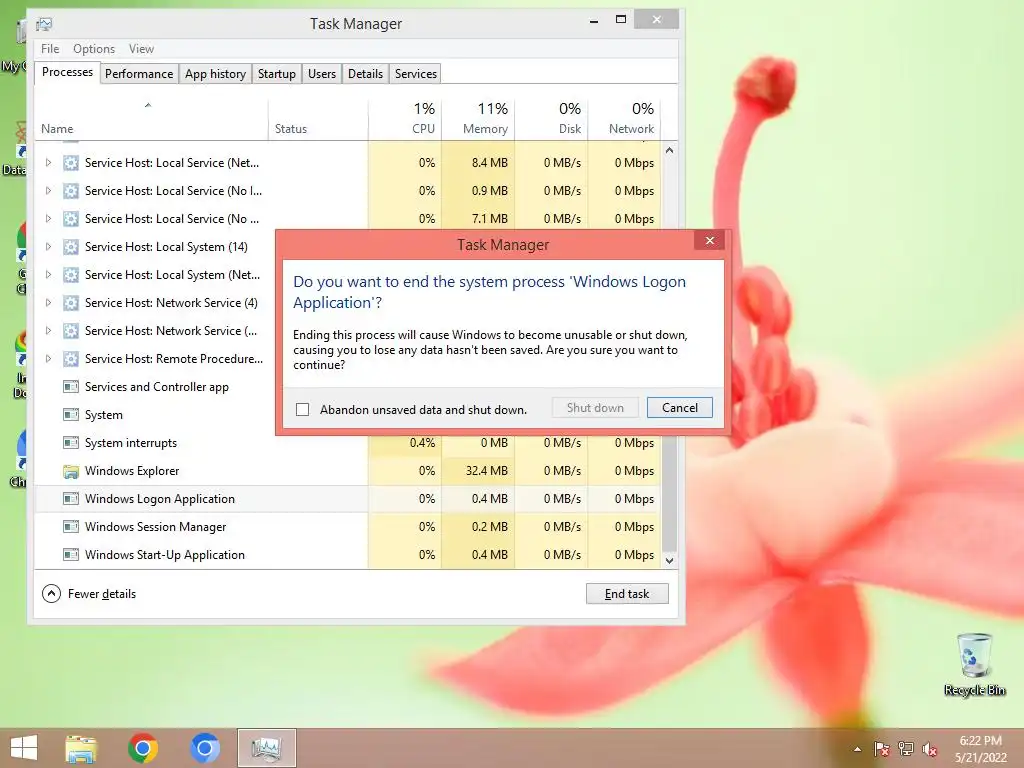This screenshot has width=1024, height=768.
Task: Expand Service Host: Remote Procedure... row
Action: 48,359
